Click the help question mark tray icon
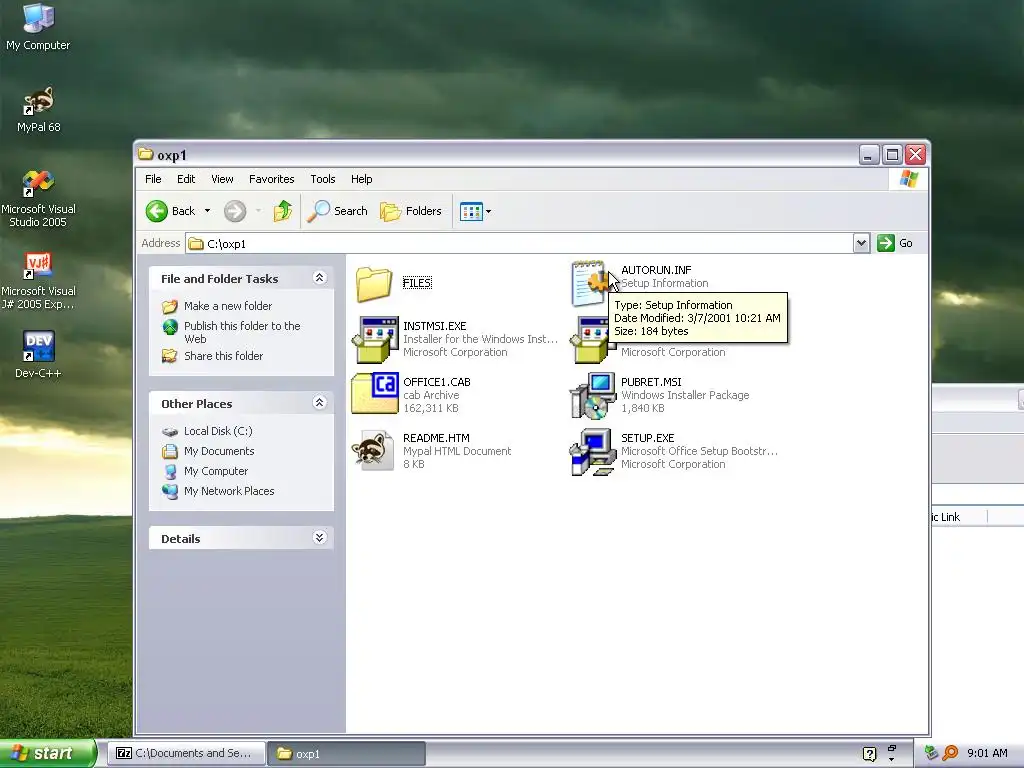1024x768 pixels. (x=869, y=754)
